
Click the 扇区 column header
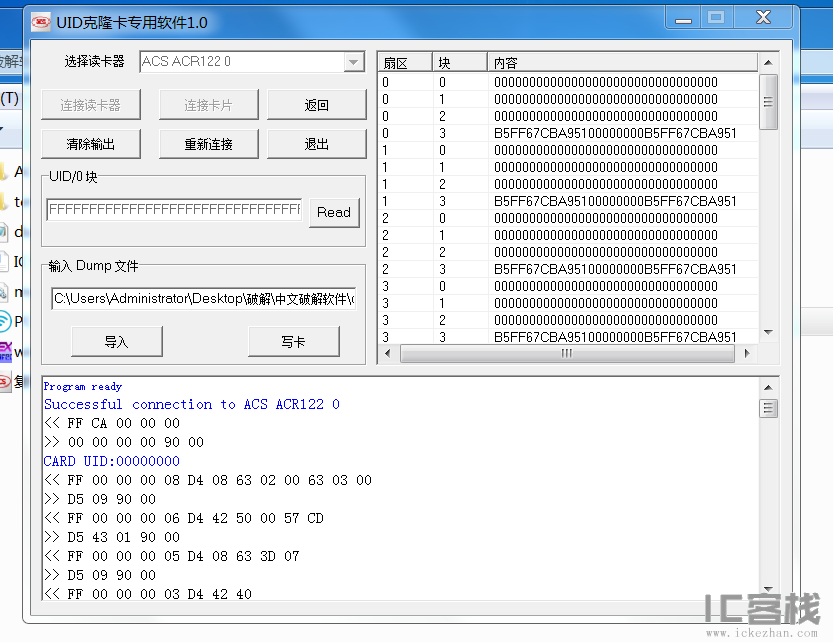(404, 63)
